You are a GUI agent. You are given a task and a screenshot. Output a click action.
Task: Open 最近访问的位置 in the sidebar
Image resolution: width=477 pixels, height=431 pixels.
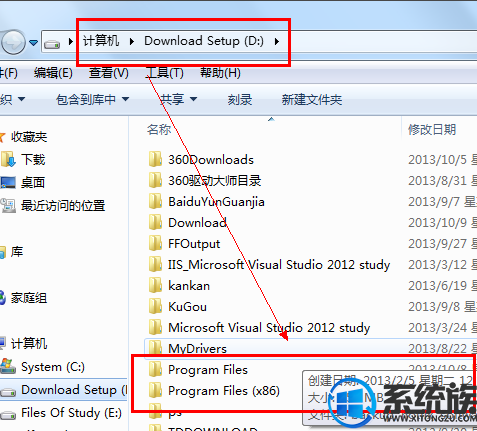coord(63,206)
